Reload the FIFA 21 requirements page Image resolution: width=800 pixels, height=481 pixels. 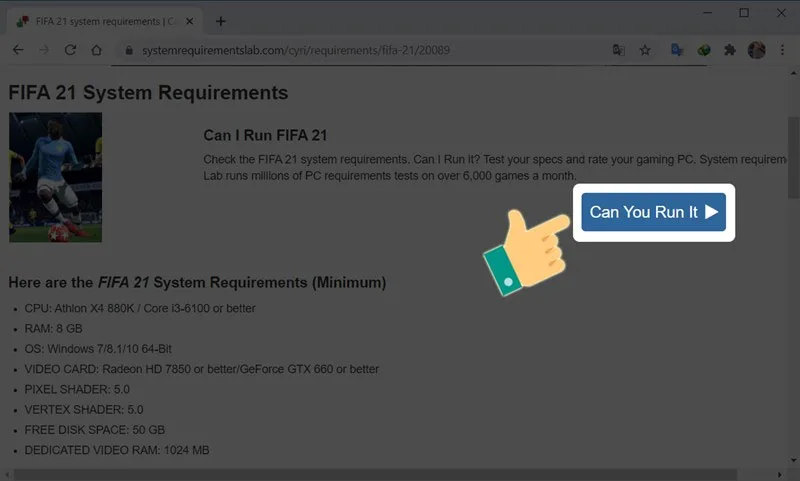(x=70, y=50)
